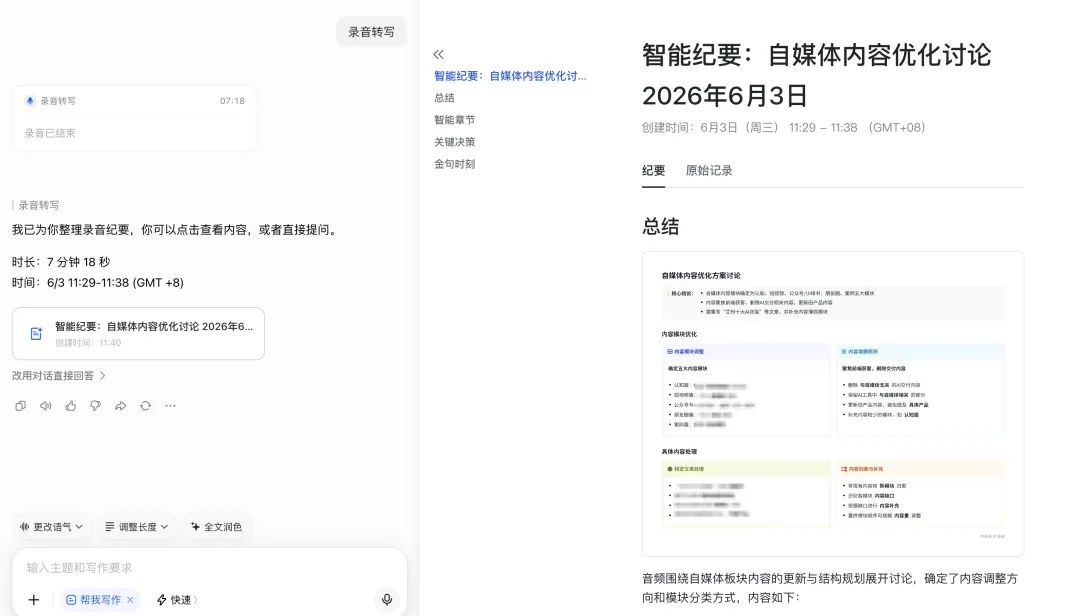Click the document icon on card

37,333
